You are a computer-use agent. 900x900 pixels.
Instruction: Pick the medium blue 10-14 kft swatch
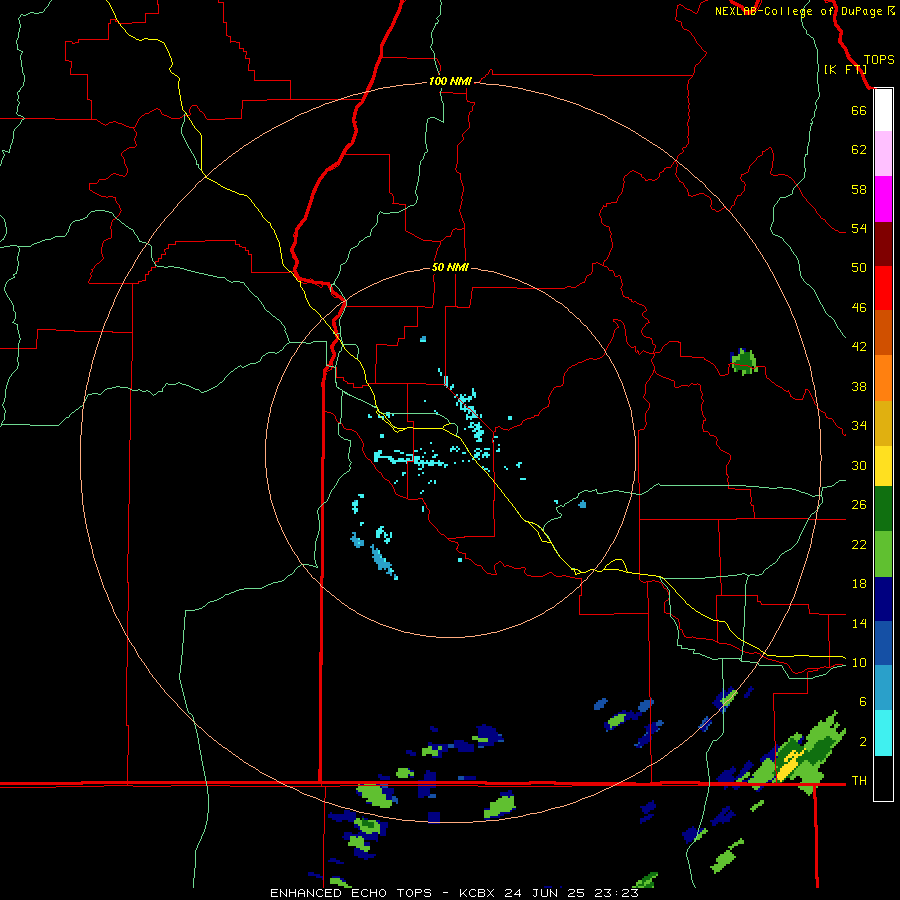point(883,643)
